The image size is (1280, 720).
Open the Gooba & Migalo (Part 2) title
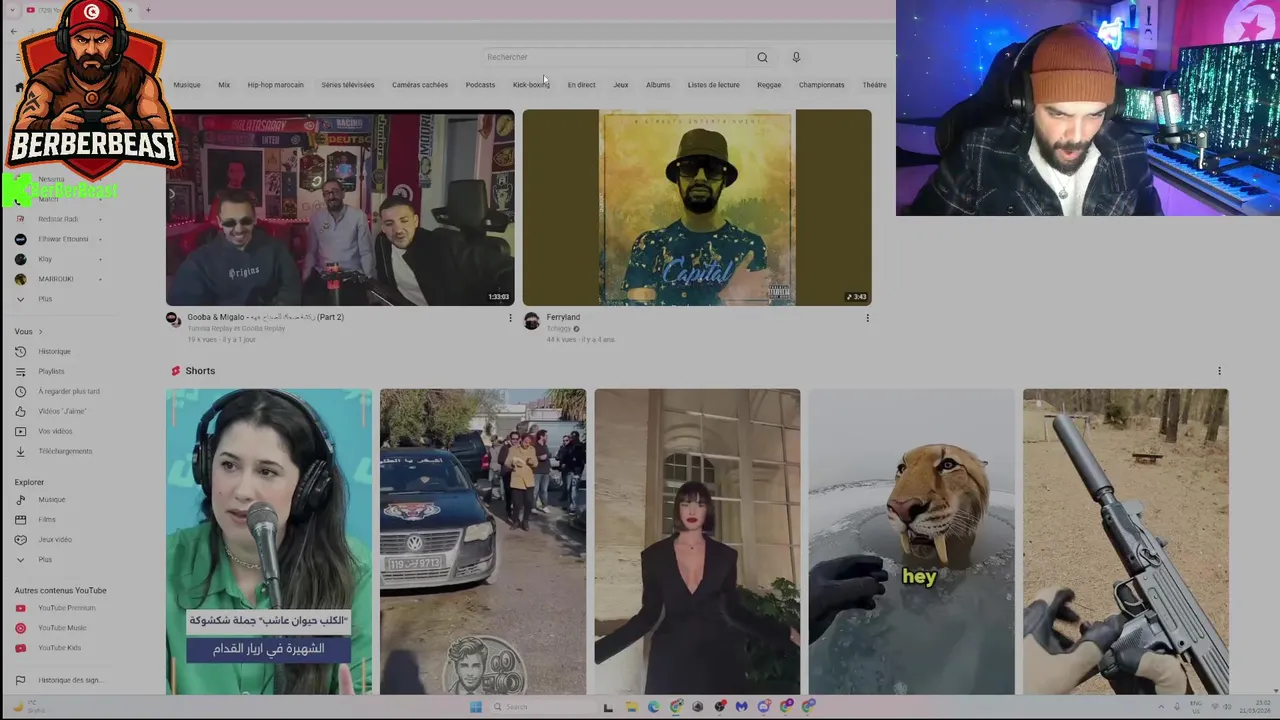(266, 317)
